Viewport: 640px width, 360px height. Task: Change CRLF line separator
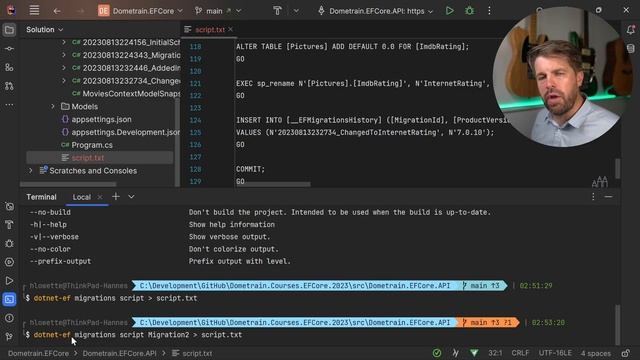[520, 353]
